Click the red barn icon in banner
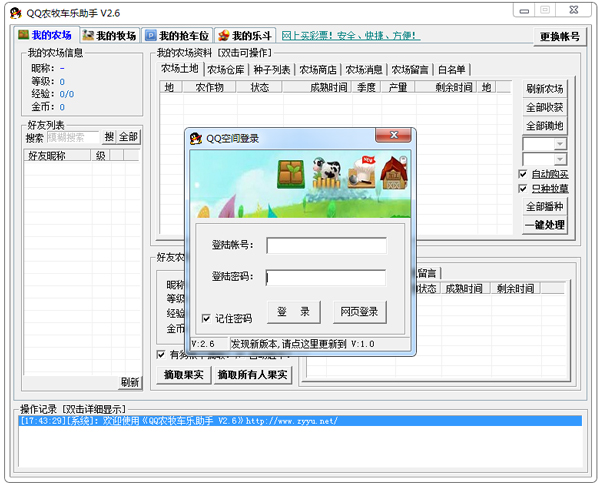This screenshot has height=484, width=600. (x=395, y=176)
